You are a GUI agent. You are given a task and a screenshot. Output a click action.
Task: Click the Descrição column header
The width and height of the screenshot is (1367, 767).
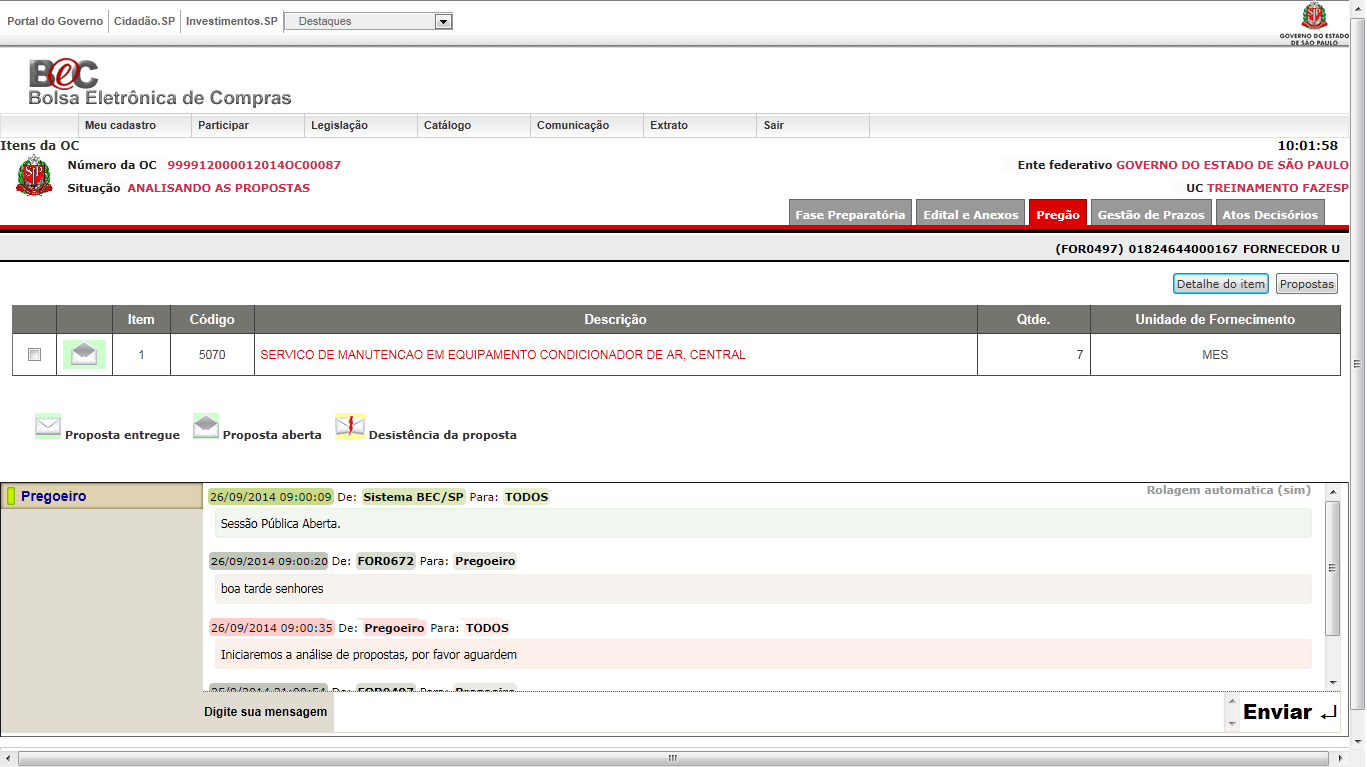coord(616,320)
